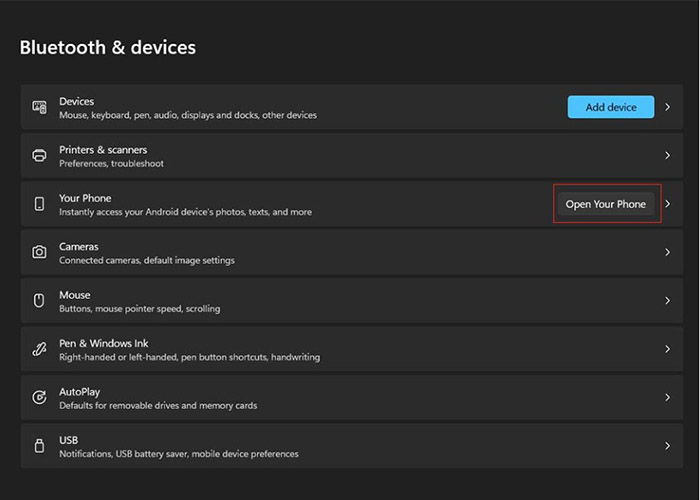Click the Devices keyboard icon
700x500 pixels.
click(39, 107)
